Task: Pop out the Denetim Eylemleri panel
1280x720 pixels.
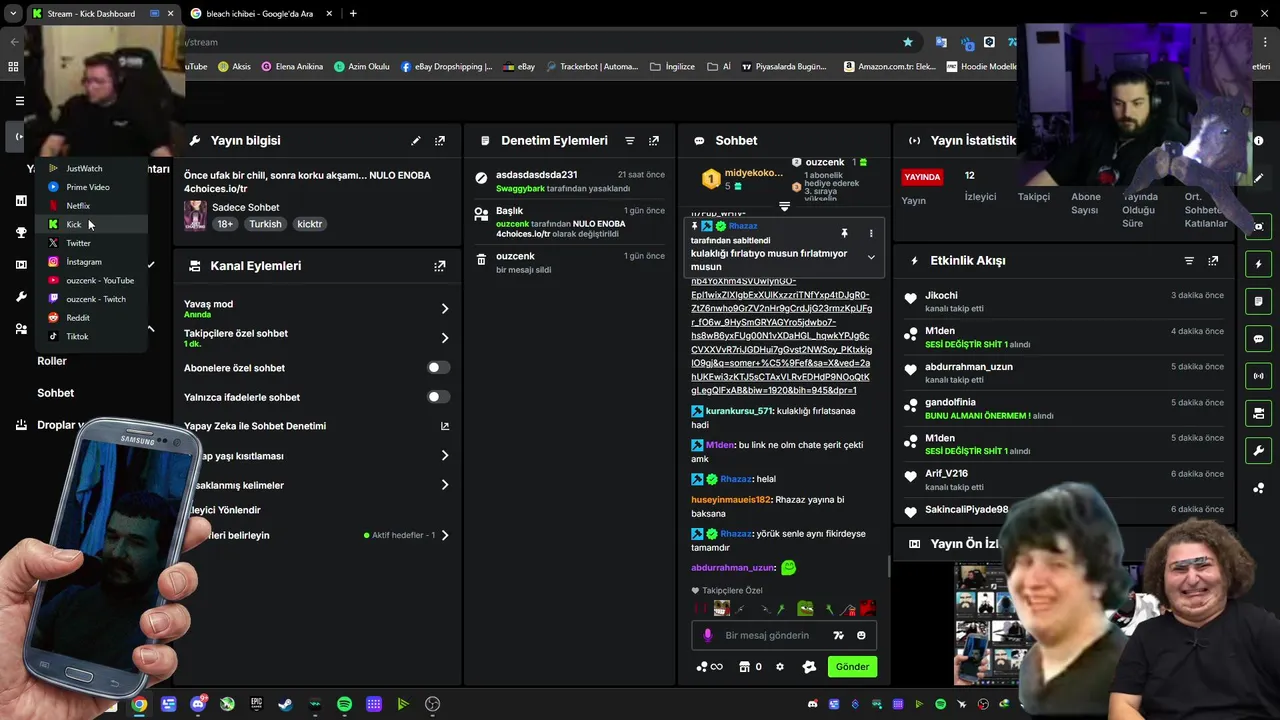Action: (654, 141)
